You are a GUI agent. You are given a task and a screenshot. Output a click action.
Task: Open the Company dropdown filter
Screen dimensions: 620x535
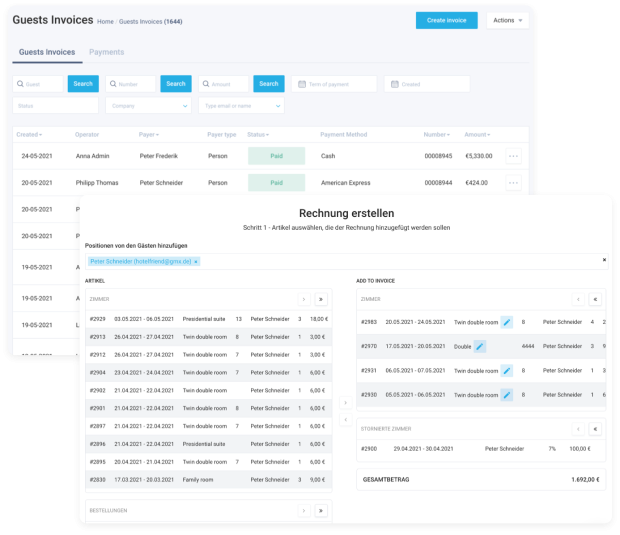tap(148, 106)
